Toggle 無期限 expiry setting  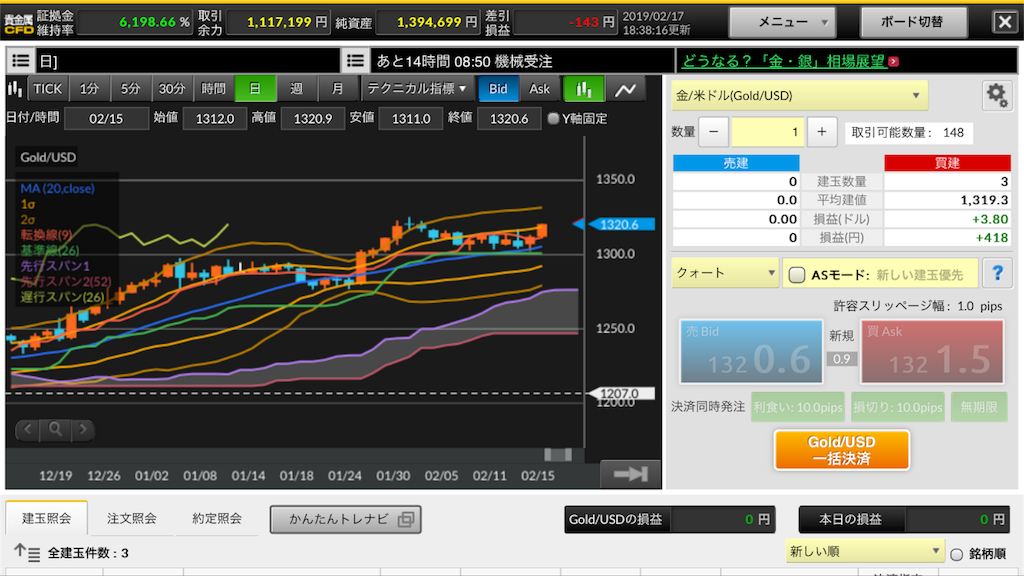[978, 407]
